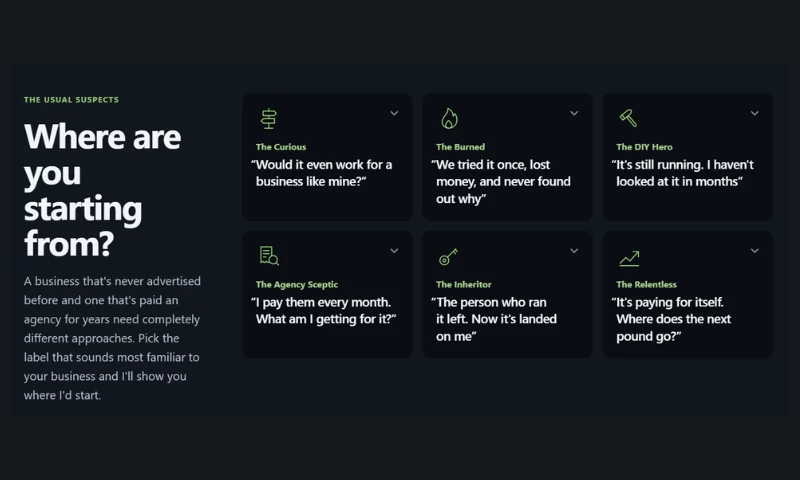The height and width of the screenshot is (480, 800).
Task: Click the "Where are you starting from?" heading
Action: click(102, 190)
